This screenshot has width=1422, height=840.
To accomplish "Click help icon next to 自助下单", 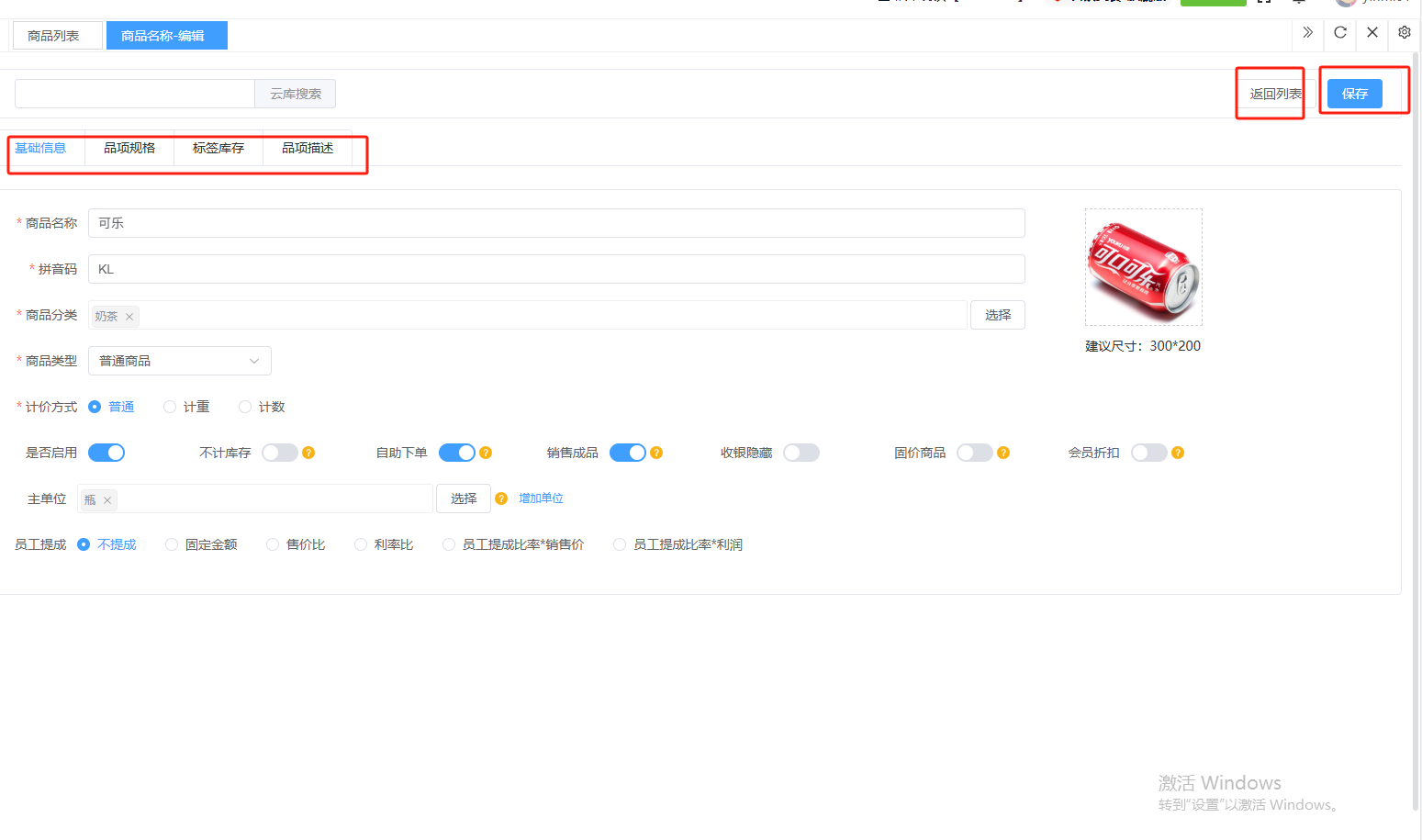I will (486, 453).
